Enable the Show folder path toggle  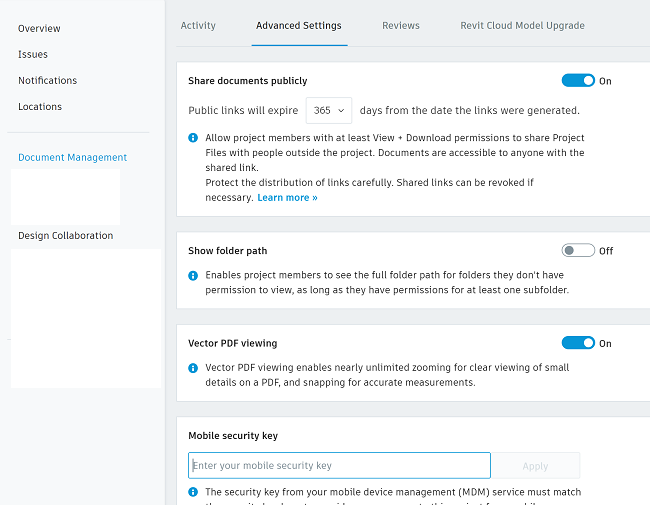pyautogui.click(x=578, y=251)
